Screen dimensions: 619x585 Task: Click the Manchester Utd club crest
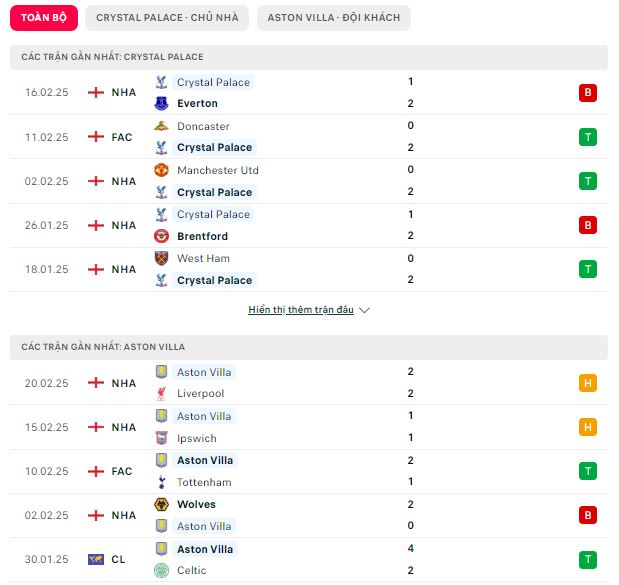(x=161, y=170)
